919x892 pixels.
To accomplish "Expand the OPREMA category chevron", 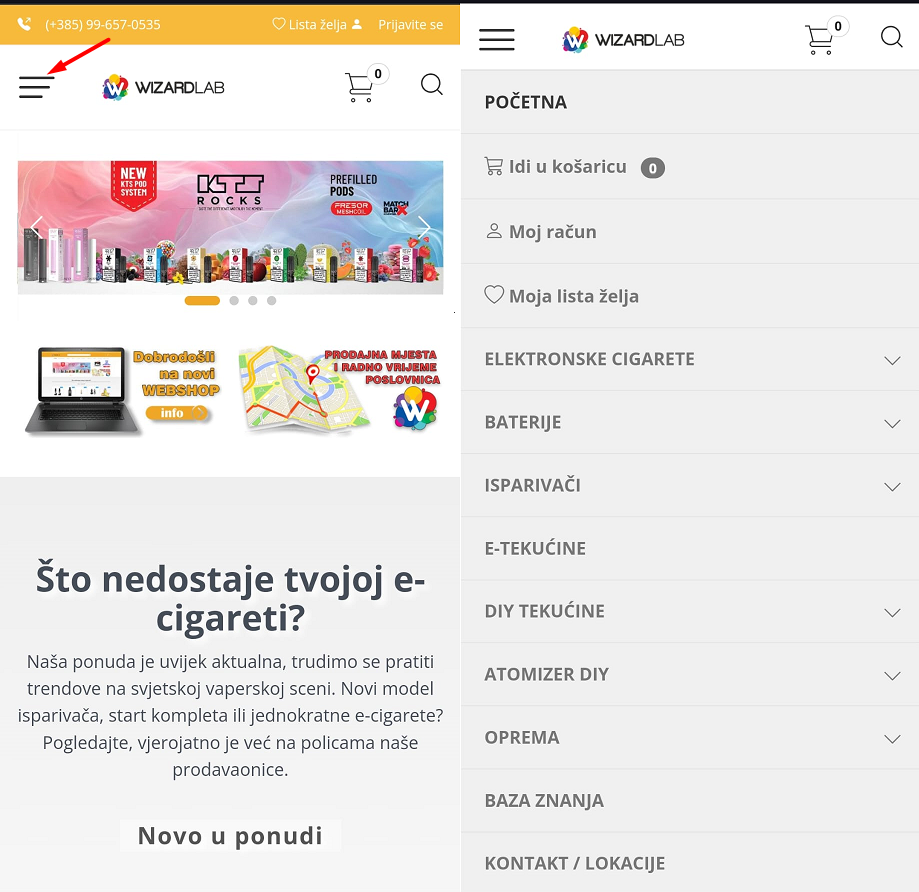I will tap(892, 738).
